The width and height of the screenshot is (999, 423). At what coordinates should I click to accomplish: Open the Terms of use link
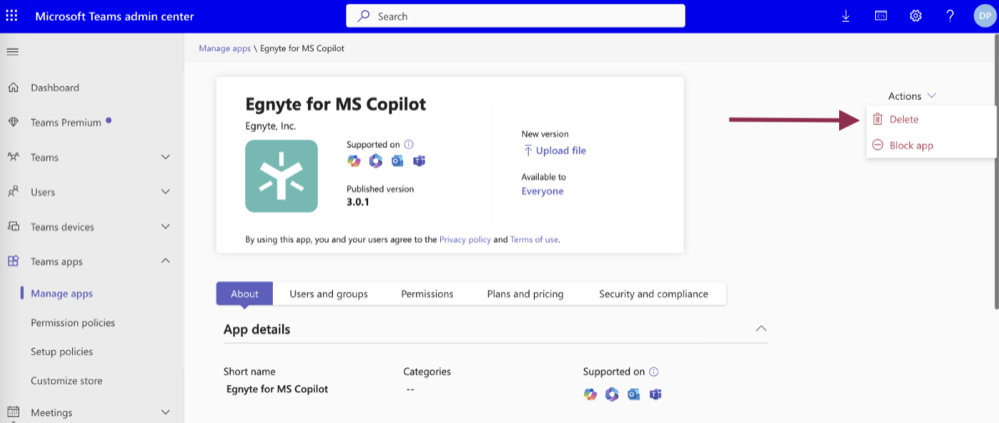coord(534,240)
